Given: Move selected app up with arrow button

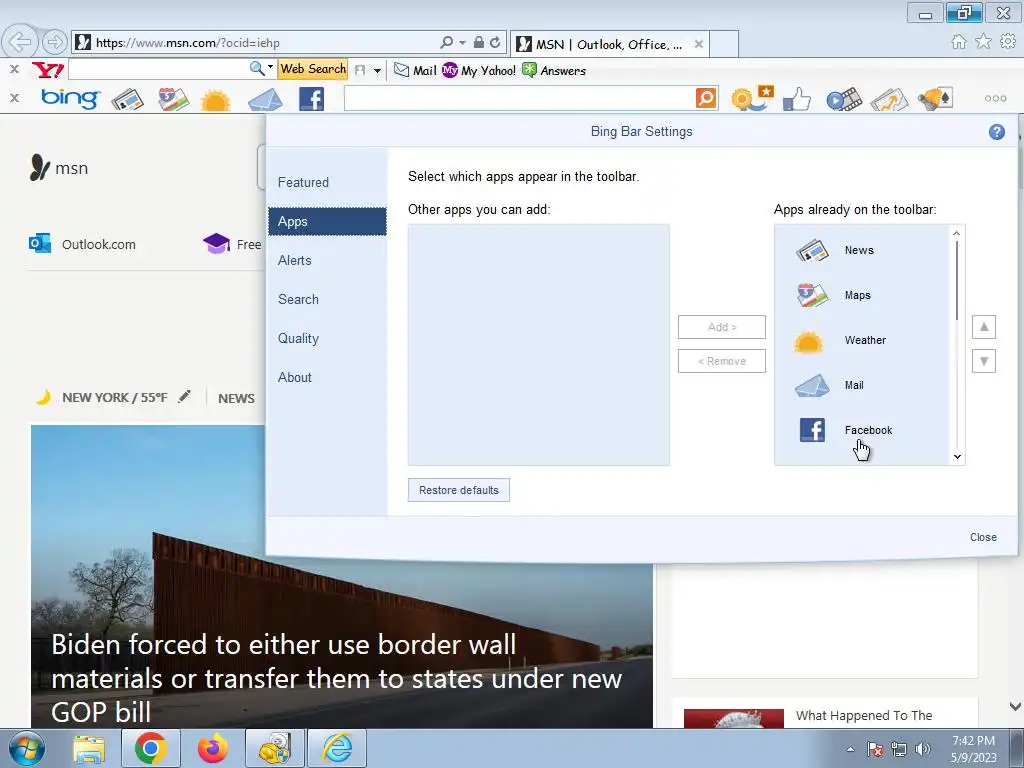Looking at the screenshot, I should pyautogui.click(x=984, y=327).
